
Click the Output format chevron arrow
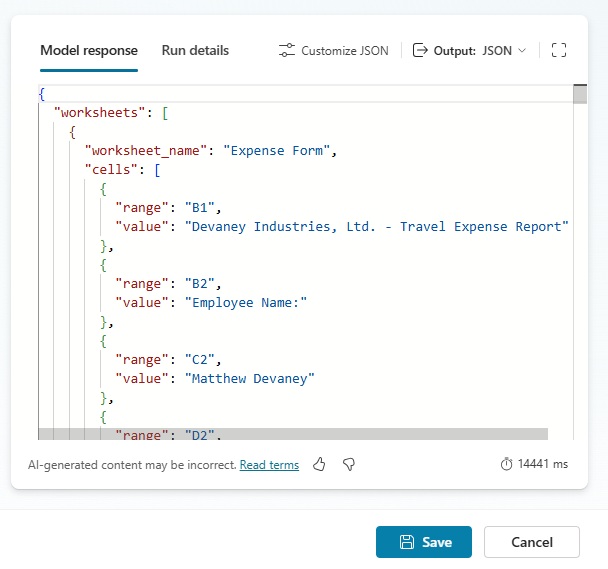click(x=522, y=50)
